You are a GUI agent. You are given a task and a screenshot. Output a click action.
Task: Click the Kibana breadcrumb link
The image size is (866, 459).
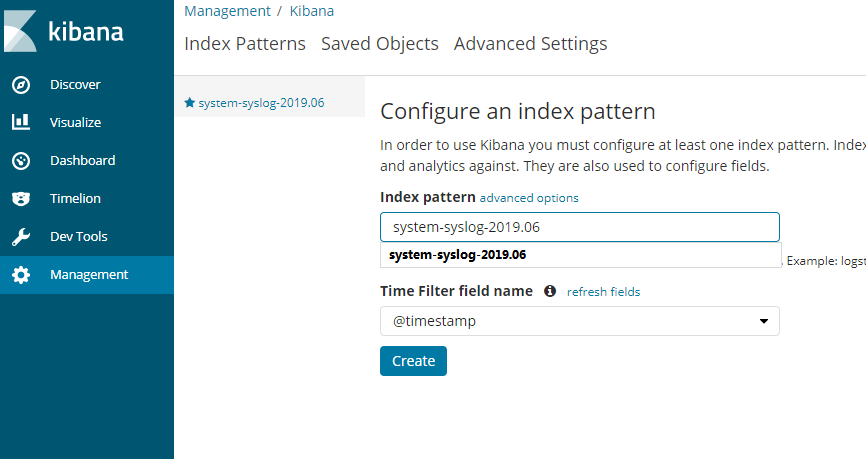[x=311, y=11]
